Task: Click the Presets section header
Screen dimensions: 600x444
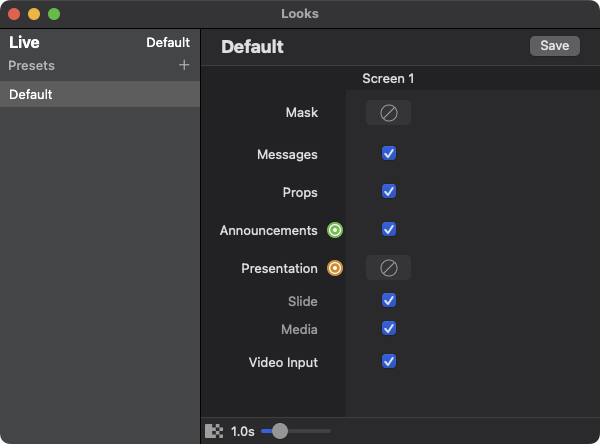Action: point(32,65)
